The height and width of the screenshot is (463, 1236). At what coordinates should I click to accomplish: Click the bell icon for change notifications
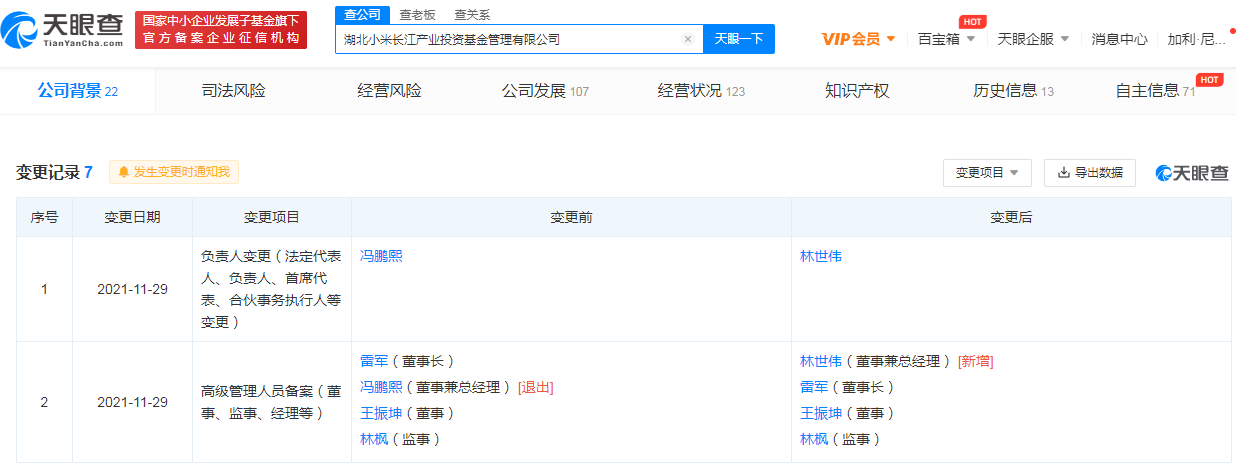[x=124, y=172]
